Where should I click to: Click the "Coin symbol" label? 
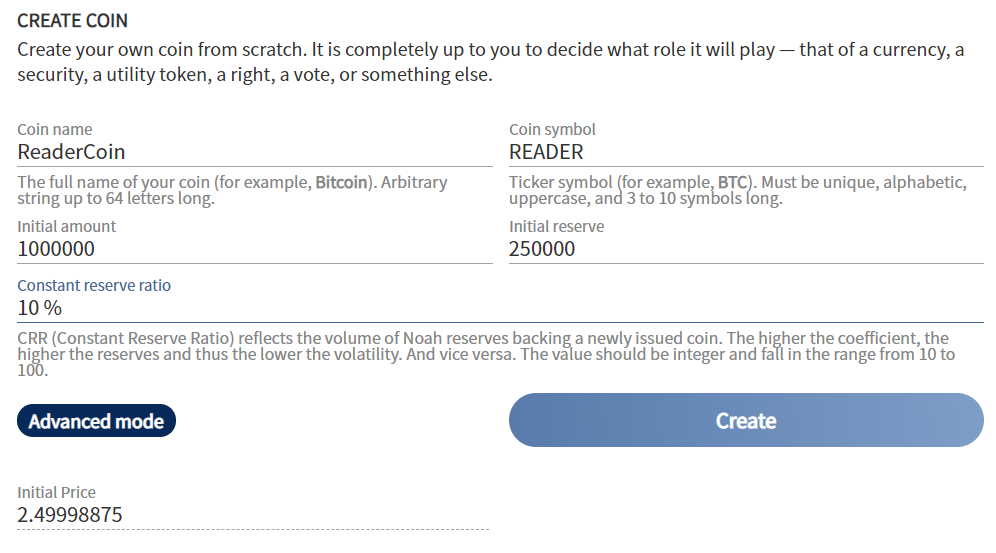coord(552,130)
